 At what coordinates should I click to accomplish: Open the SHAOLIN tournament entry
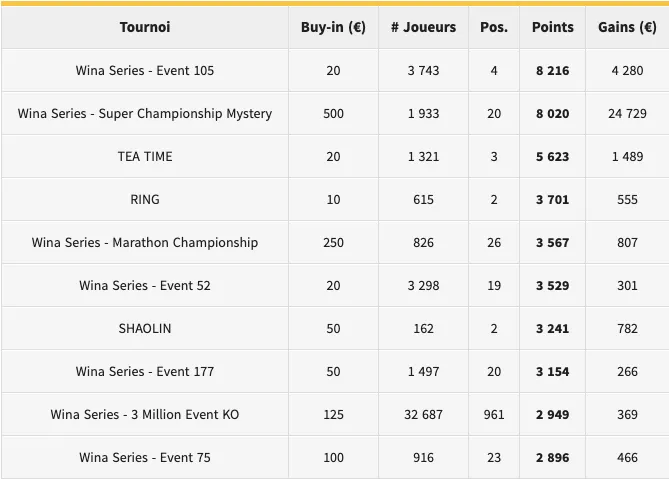pos(145,329)
